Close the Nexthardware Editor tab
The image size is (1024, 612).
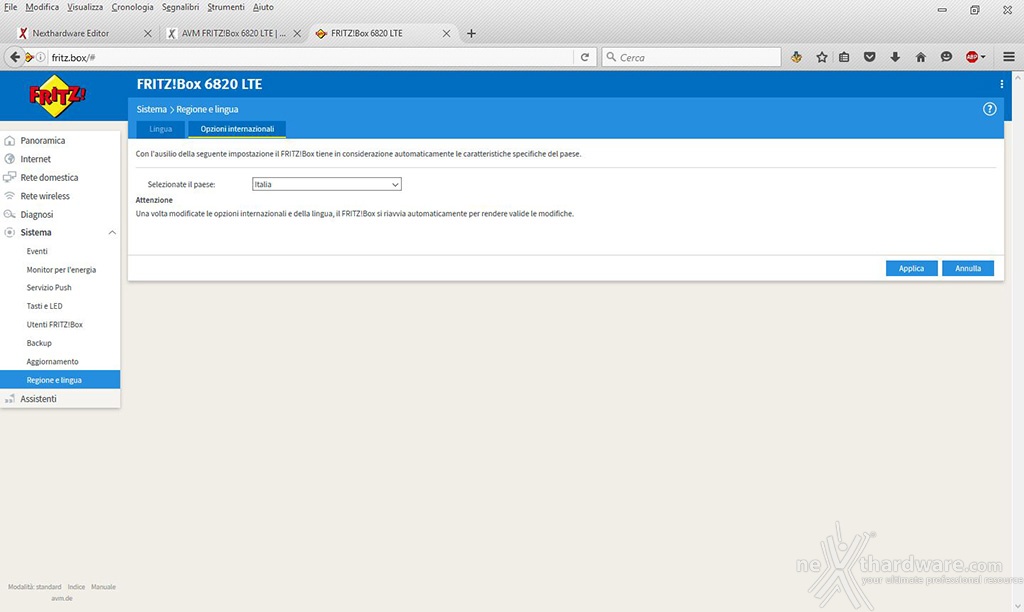[x=148, y=33]
